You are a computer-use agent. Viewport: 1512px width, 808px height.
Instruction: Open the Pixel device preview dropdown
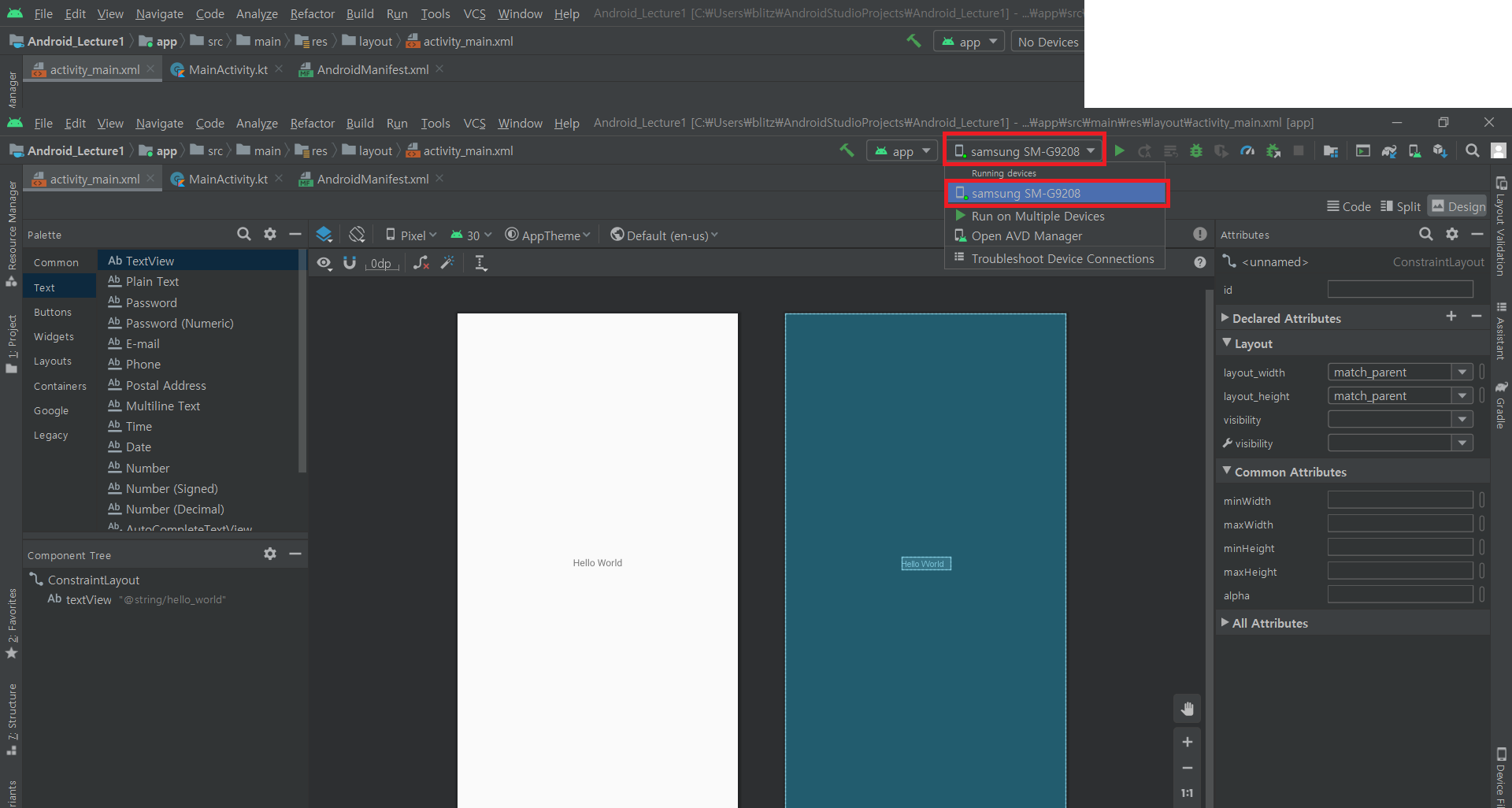pyautogui.click(x=411, y=235)
